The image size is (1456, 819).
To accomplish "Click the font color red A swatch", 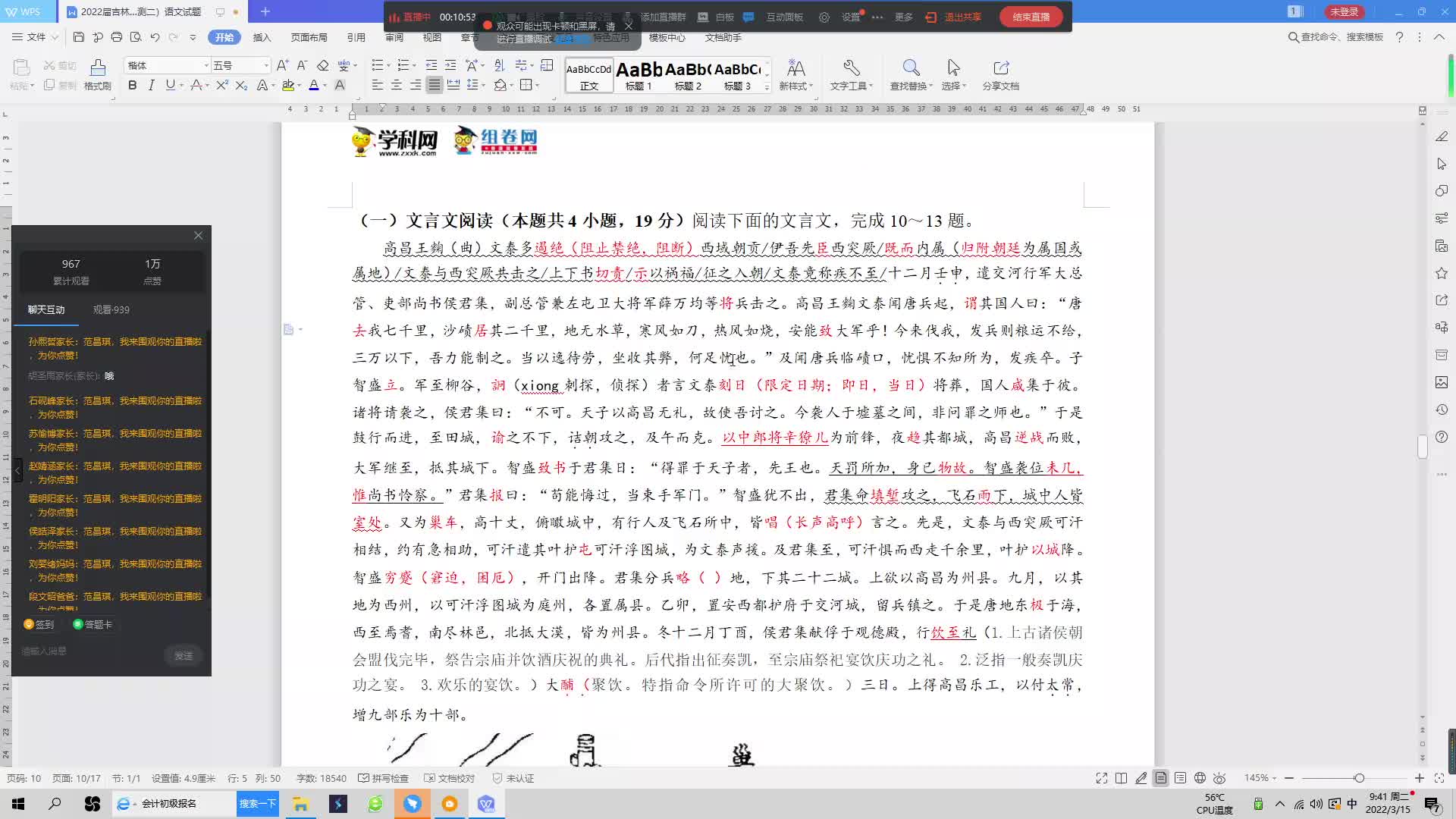I will 313,85.
